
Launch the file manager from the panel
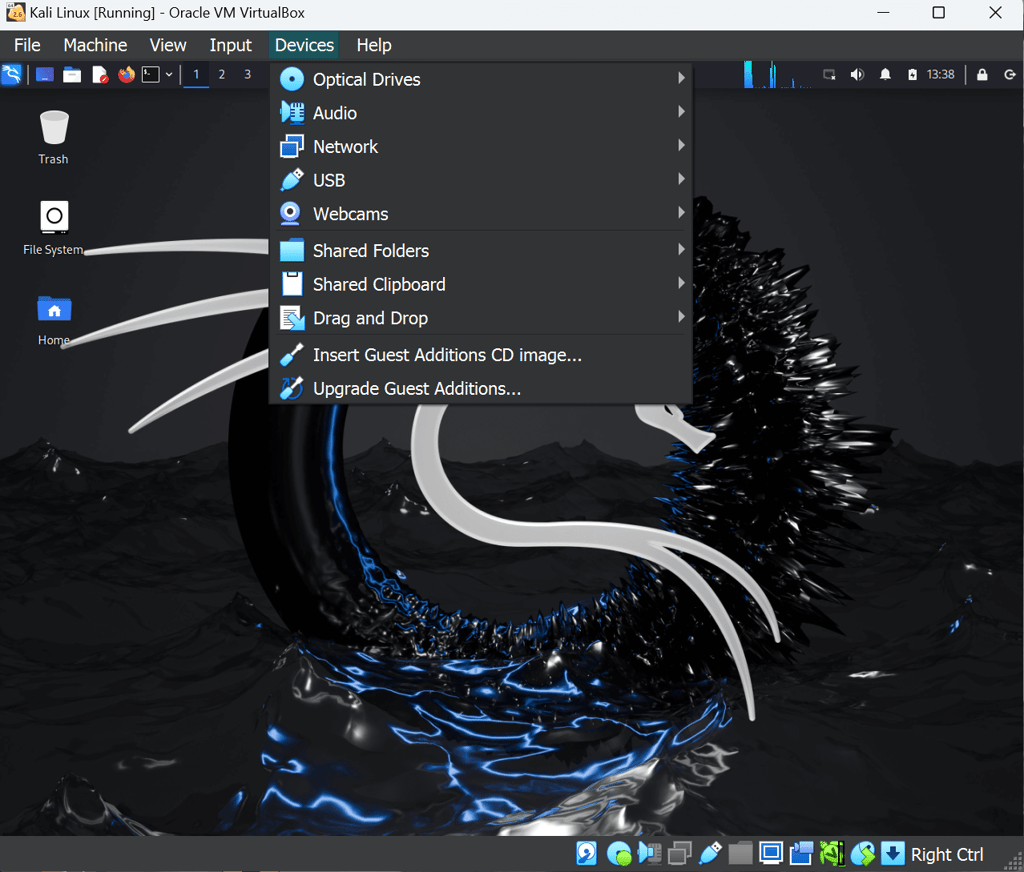coord(72,75)
